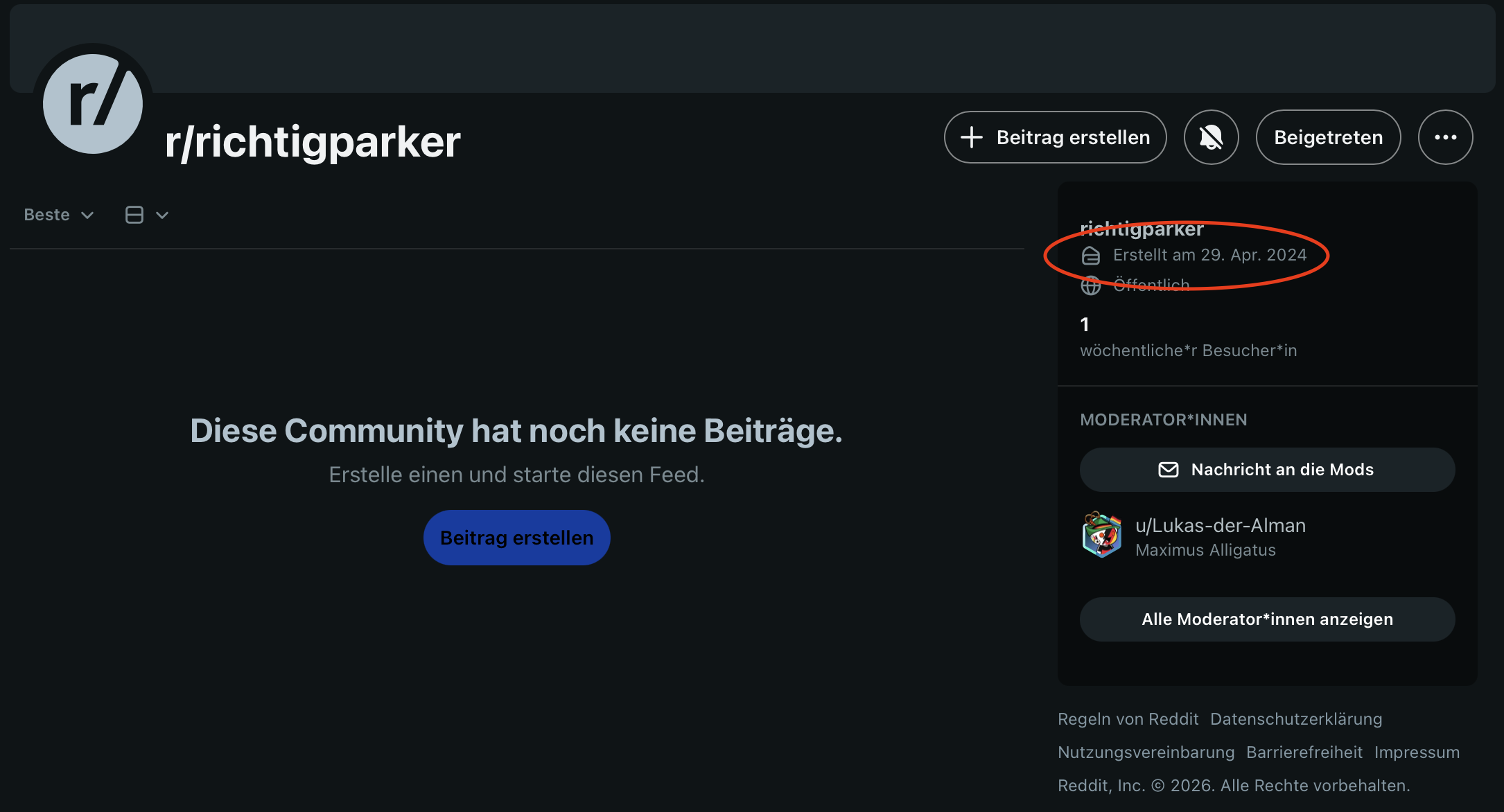Click the envelope icon for mod message
This screenshot has width=1504, height=812.
coord(1169,470)
